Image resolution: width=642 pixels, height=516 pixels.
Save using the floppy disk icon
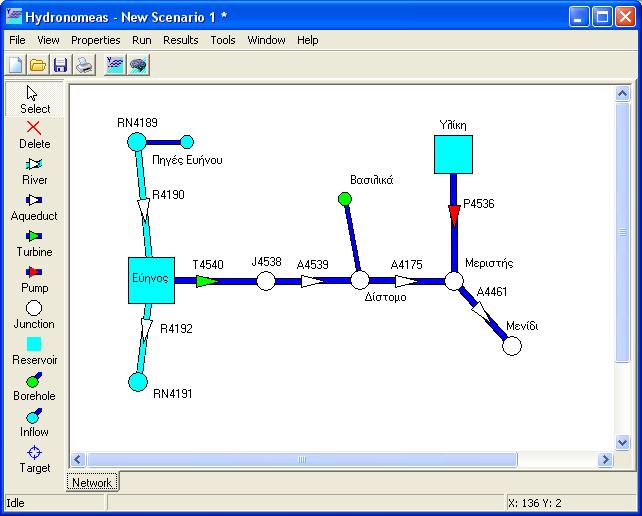[x=61, y=65]
